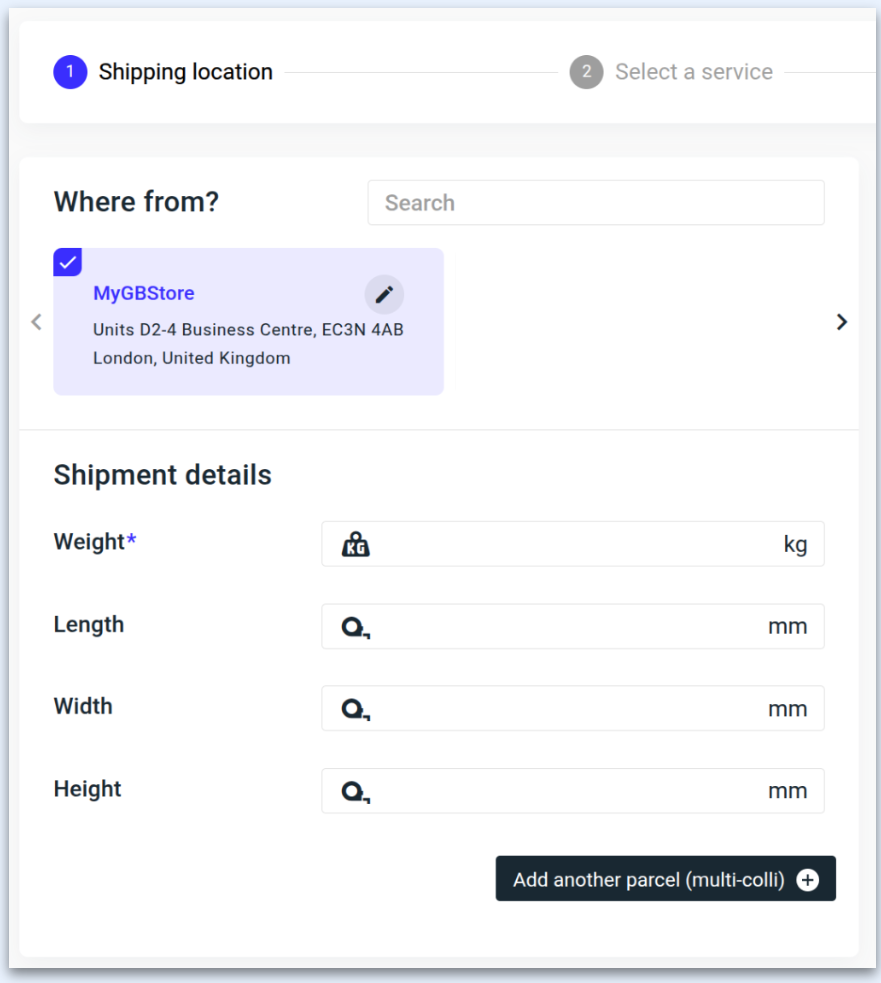Click the step 2 circle icon
The height and width of the screenshot is (983, 881).
[x=586, y=72]
